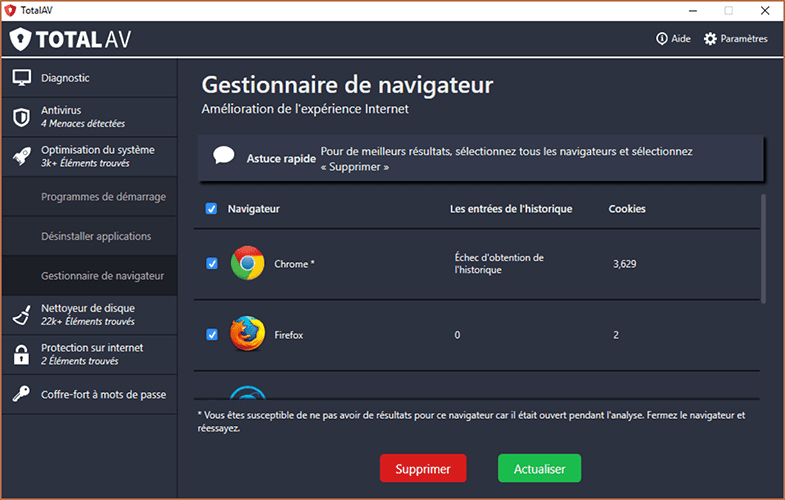Open the Diagnostic section
Viewport: 785px width, 500px height.
pyautogui.click(x=90, y=78)
